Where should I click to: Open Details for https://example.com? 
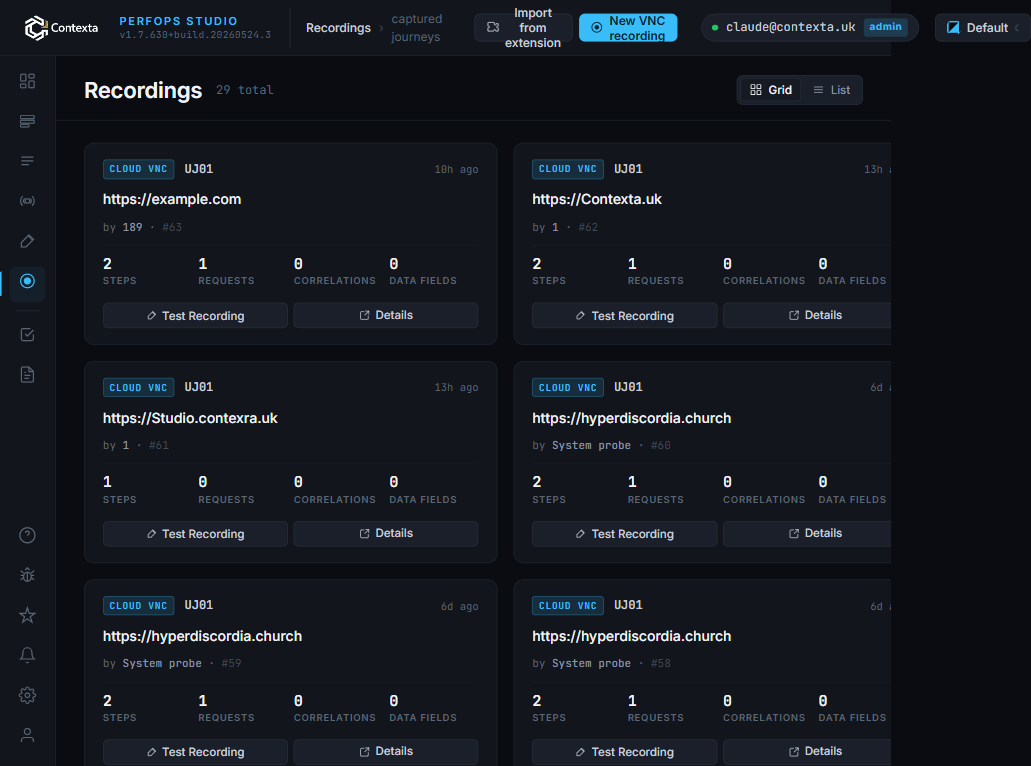(386, 316)
